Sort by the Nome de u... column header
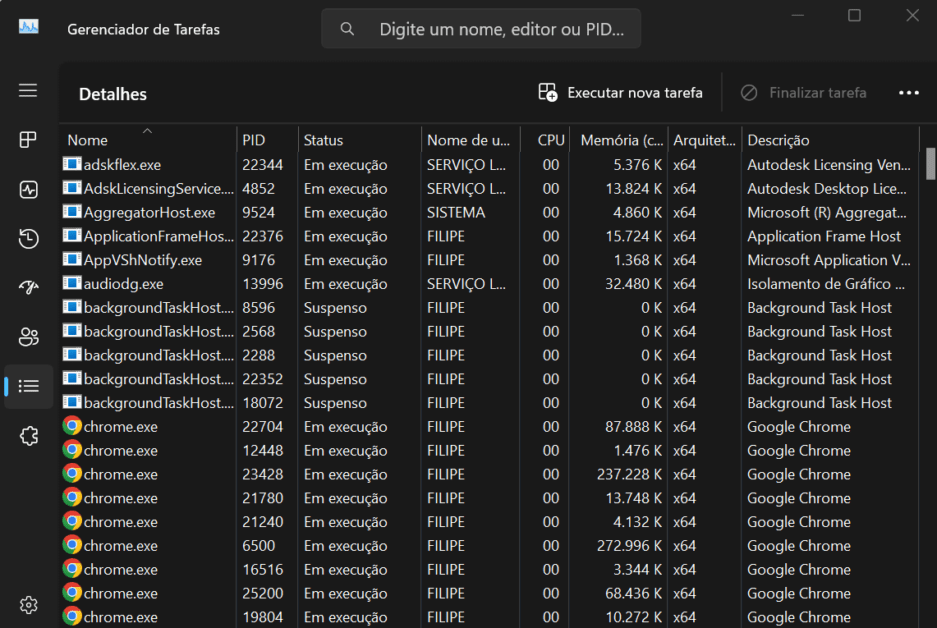The image size is (937, 628). (471, 140)
